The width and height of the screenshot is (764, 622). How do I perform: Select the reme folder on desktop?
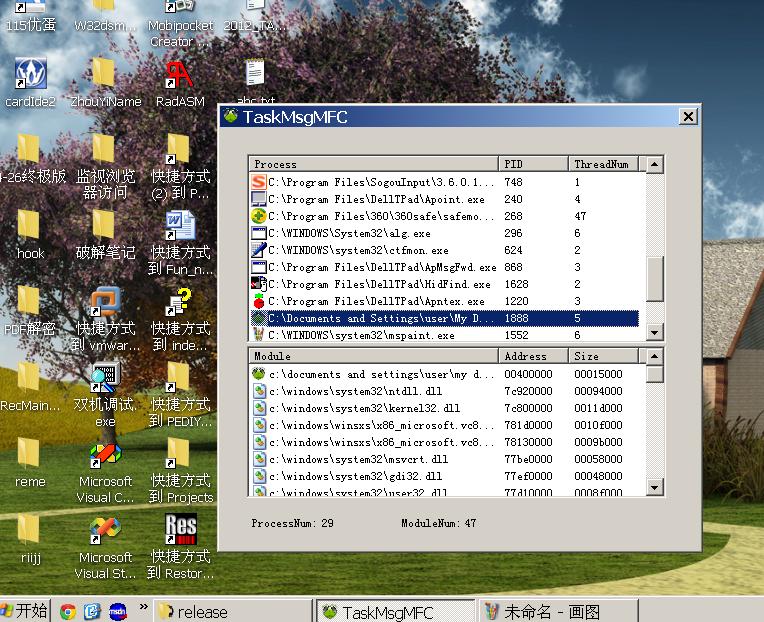pyautogui.click(x=30, y=463)
